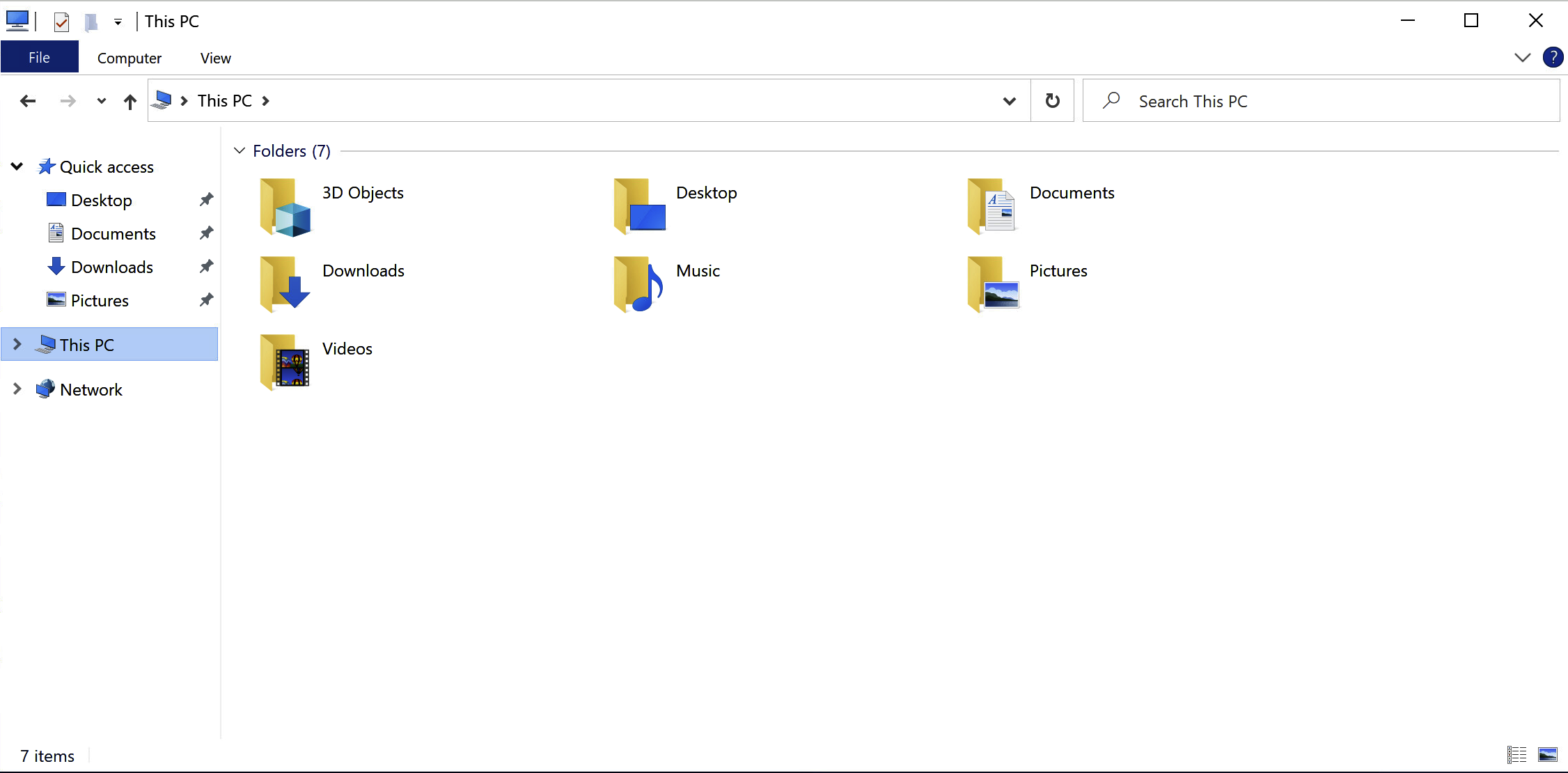Expand the Network tree node

(x=17, y=389)
